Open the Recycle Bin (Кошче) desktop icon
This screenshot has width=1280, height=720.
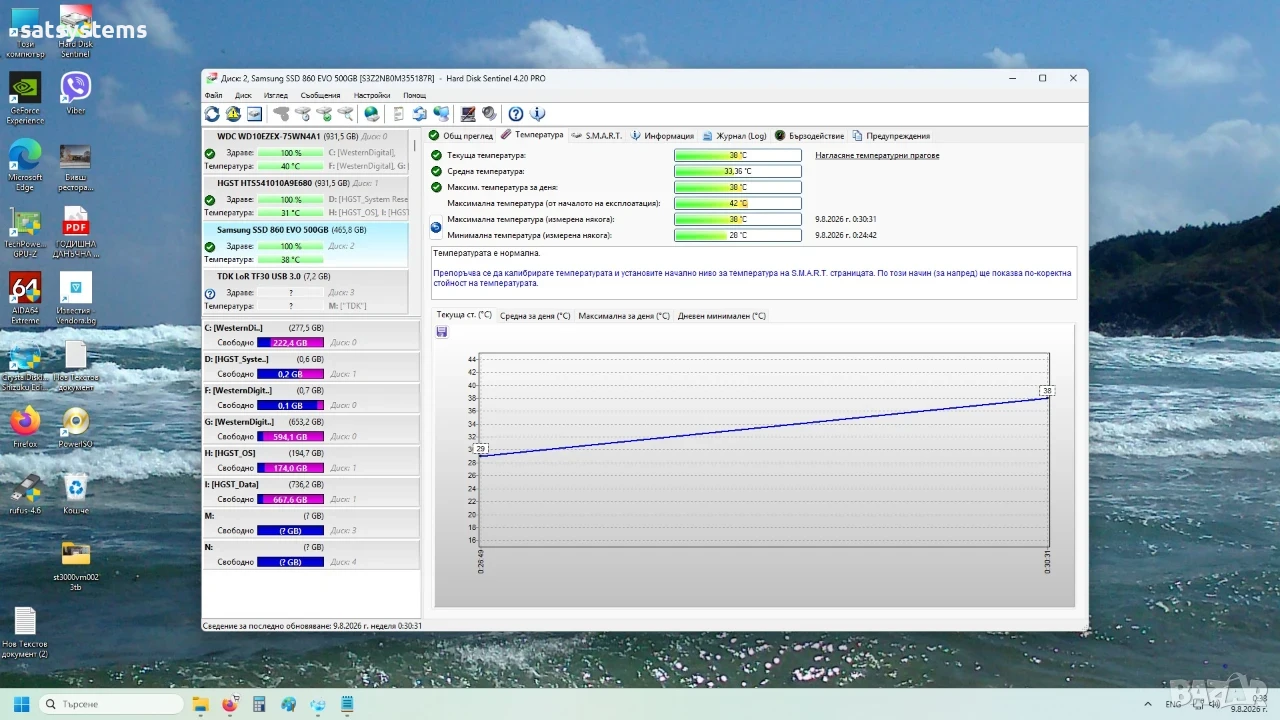76,494
